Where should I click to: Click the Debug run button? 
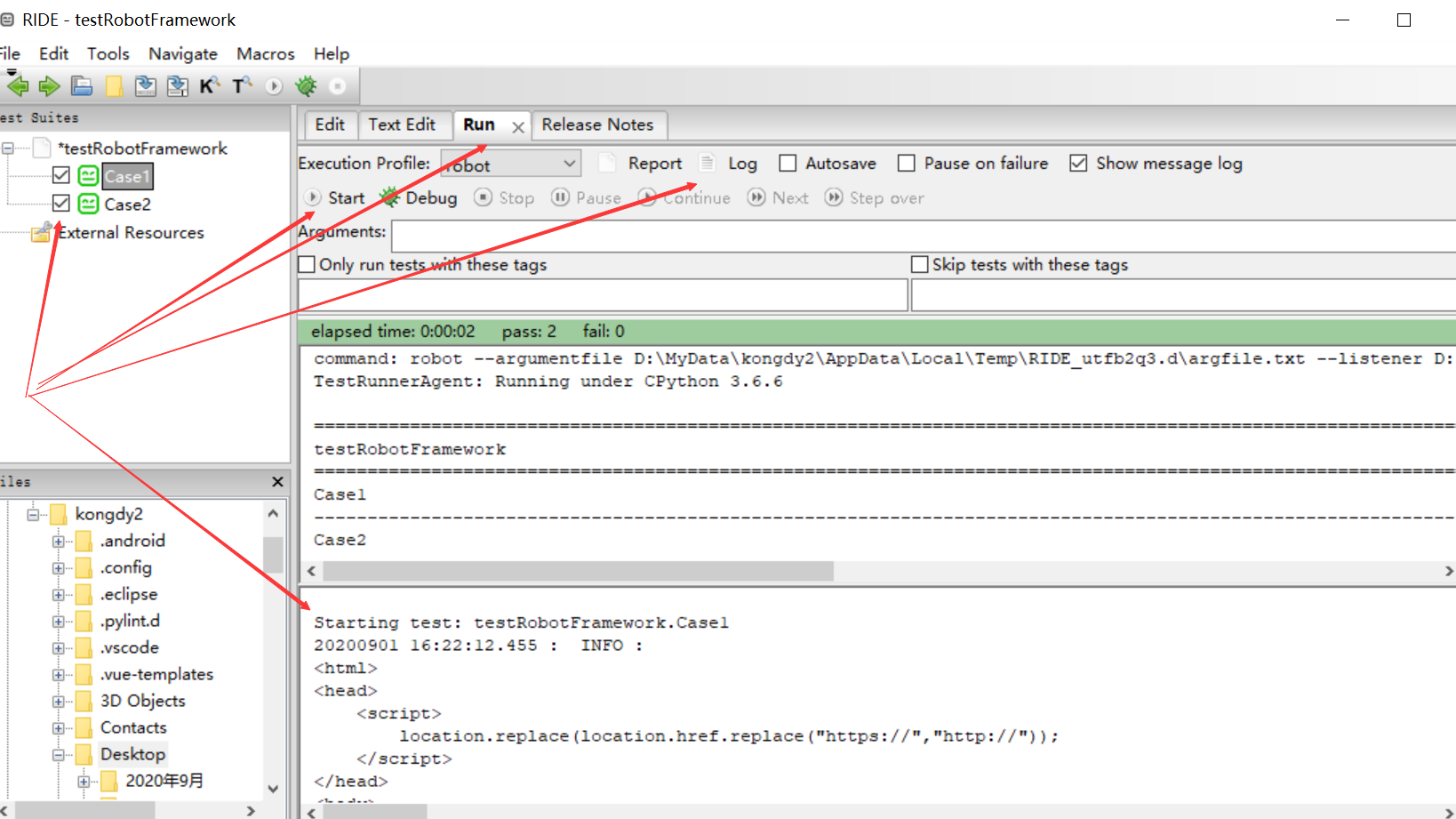[419, 197]
